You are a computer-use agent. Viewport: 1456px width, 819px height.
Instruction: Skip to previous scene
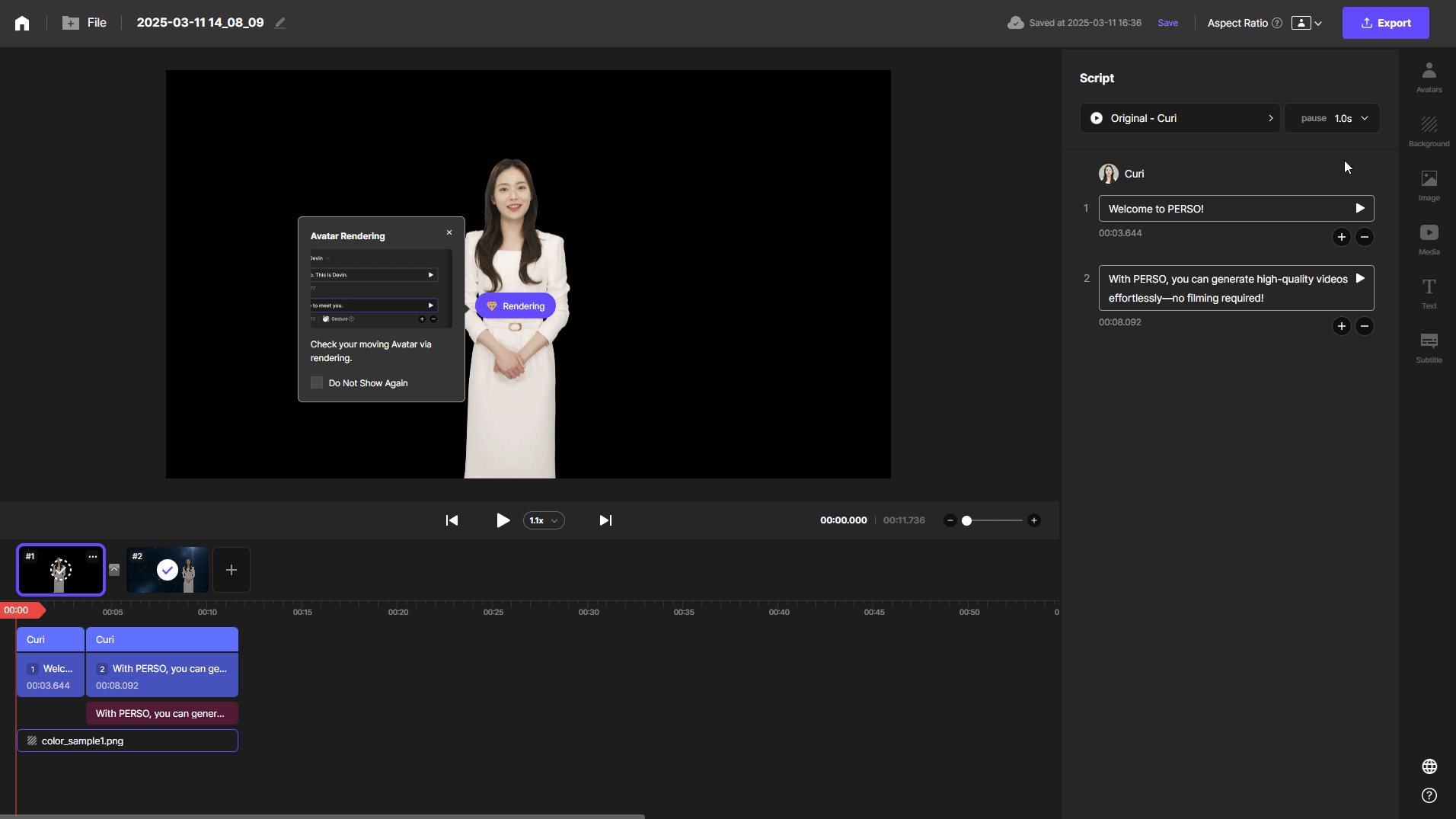click(x=452, y=520)
